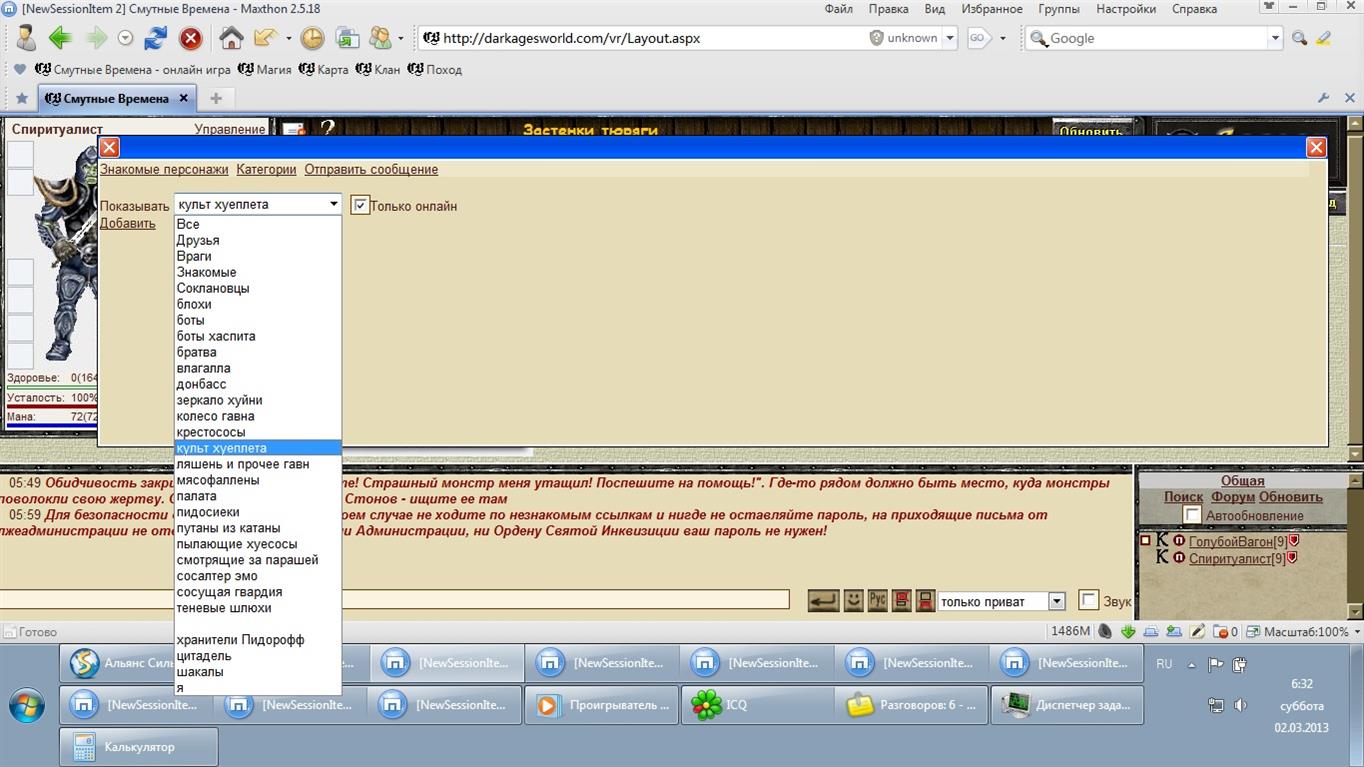Image resolution: width=1364 pixels, height=767 pixels.
Task: Toggle the Только онлайн checkbox
Action: (361, 205)
